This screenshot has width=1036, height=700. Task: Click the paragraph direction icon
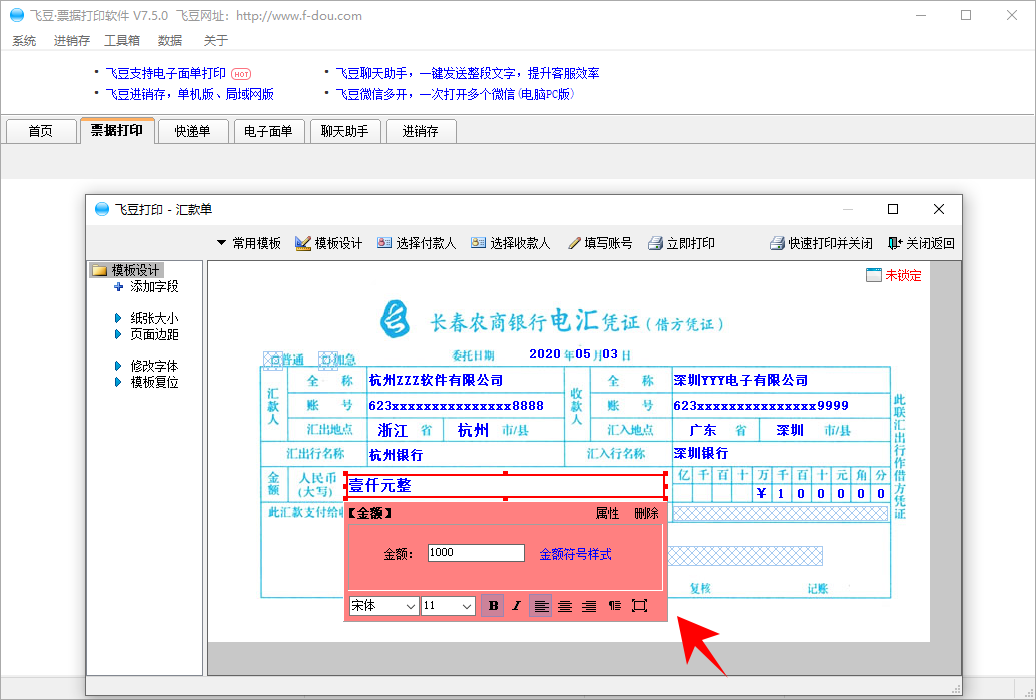pyautogui.click(x=614, y=605)
